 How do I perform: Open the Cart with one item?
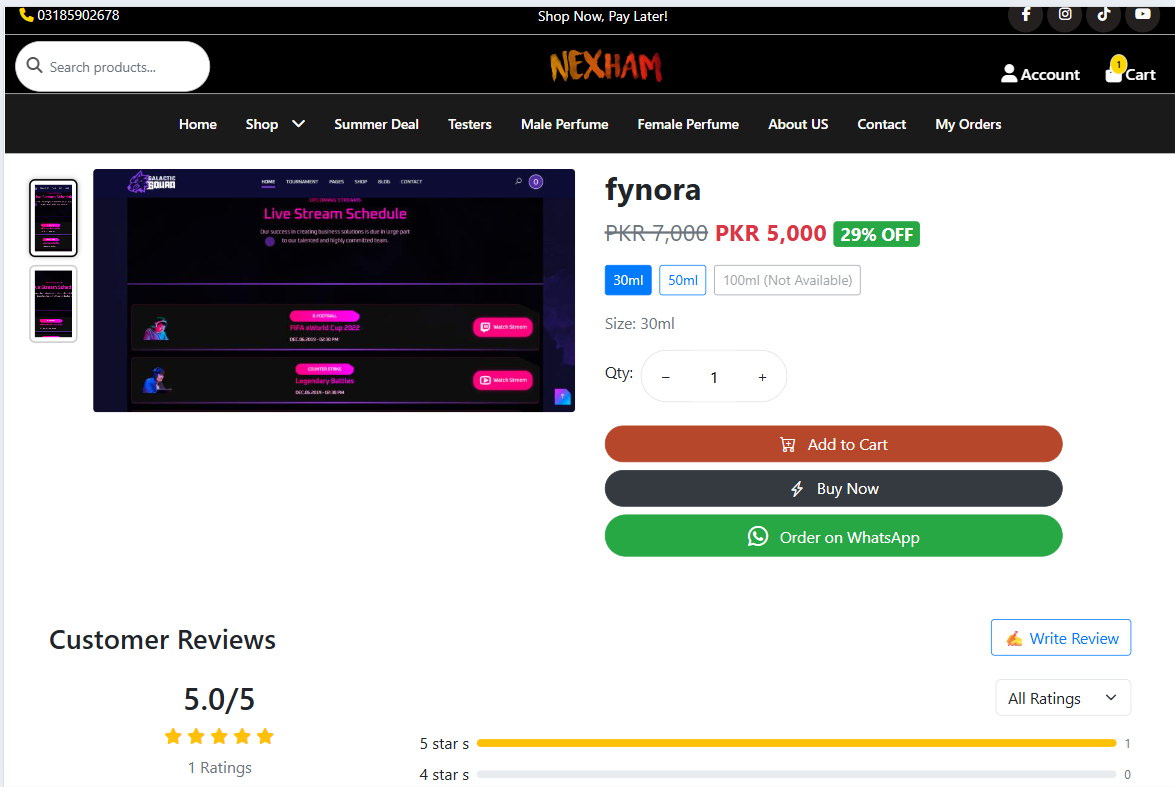click(x=1130, y=70)
